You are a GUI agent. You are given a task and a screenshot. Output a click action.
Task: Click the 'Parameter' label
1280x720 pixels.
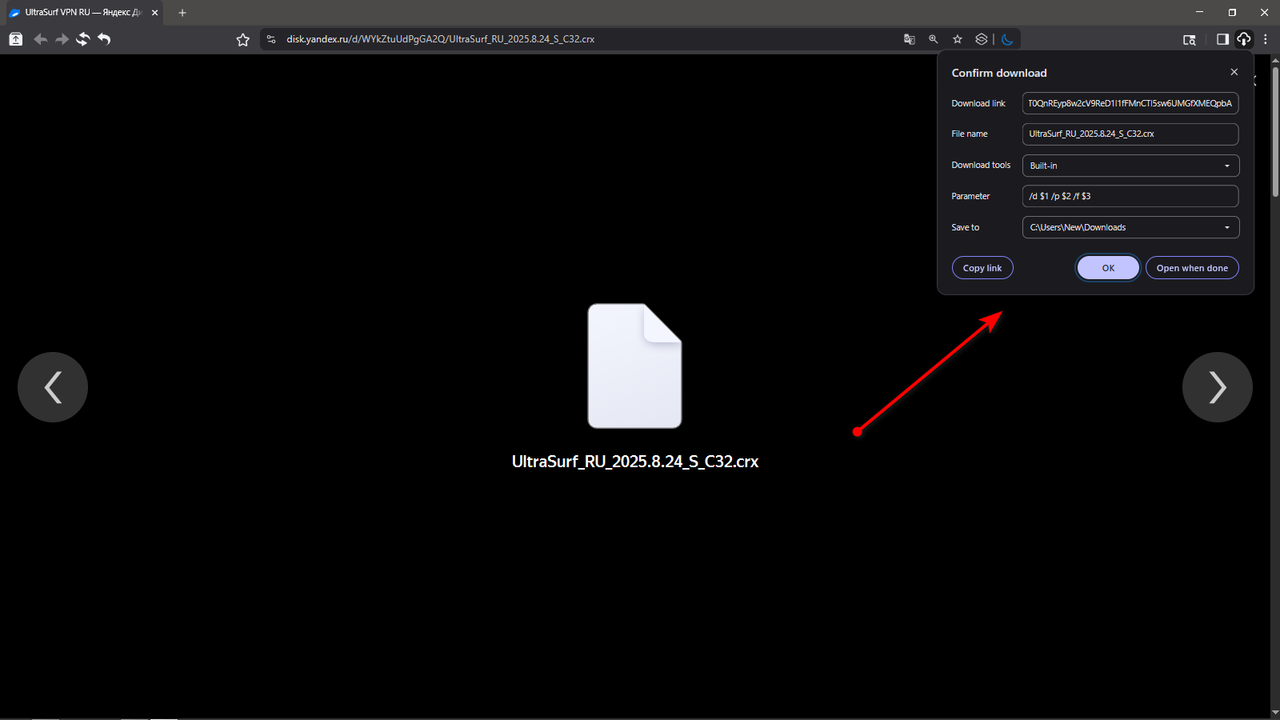coord(970,196)
